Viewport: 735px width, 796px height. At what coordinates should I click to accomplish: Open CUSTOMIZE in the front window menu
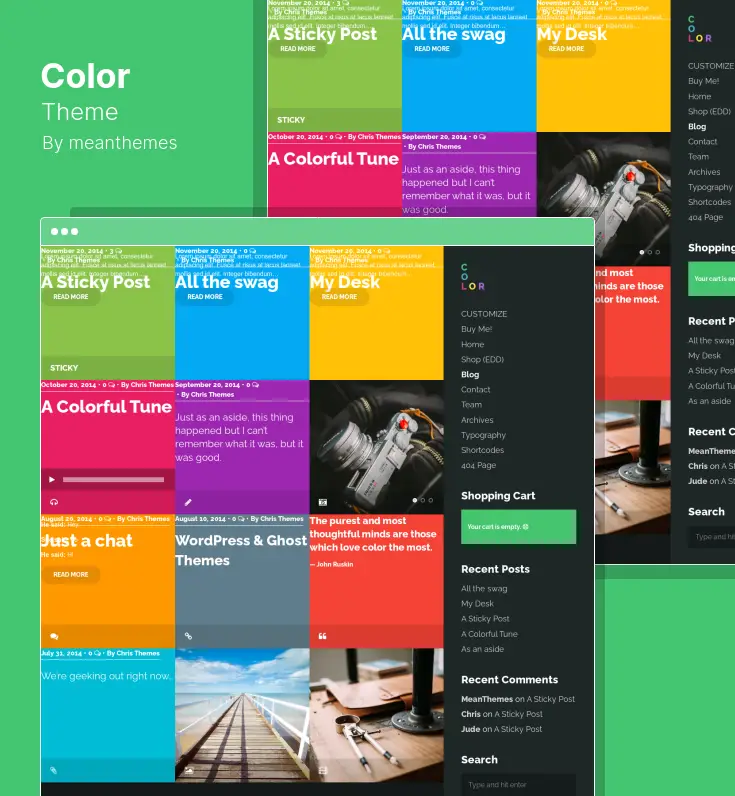coord(484,314)
